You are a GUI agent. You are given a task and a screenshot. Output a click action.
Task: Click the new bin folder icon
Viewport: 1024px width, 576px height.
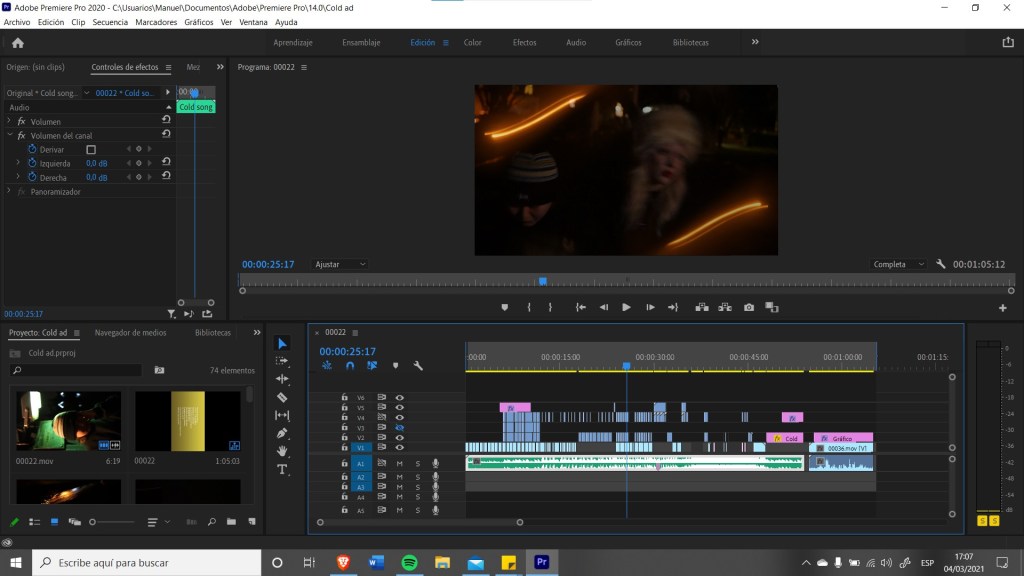pyautogui.click(x=231, y=522)
